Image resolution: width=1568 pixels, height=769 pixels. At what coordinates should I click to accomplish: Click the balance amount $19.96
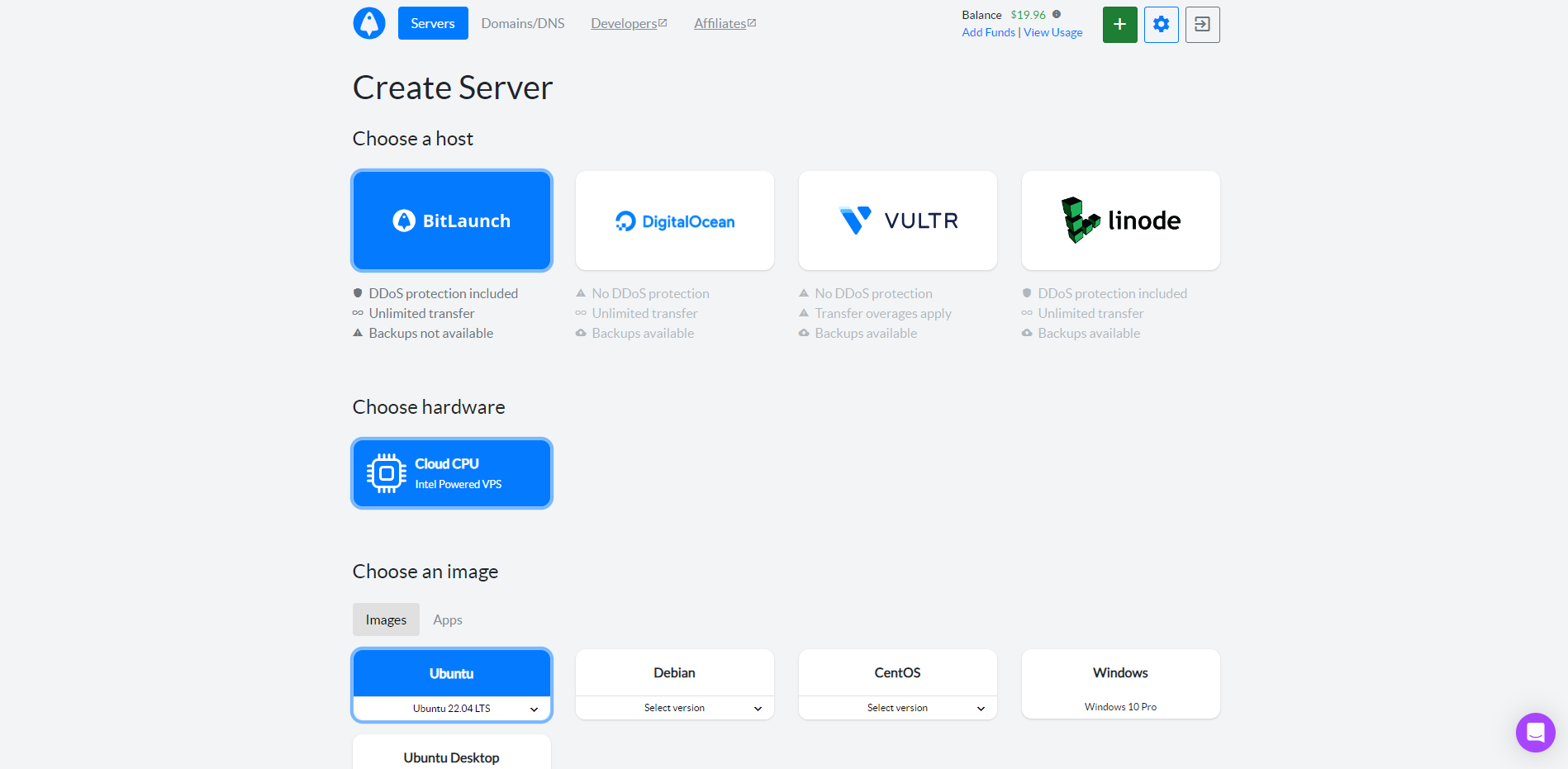click(1028, 15)
